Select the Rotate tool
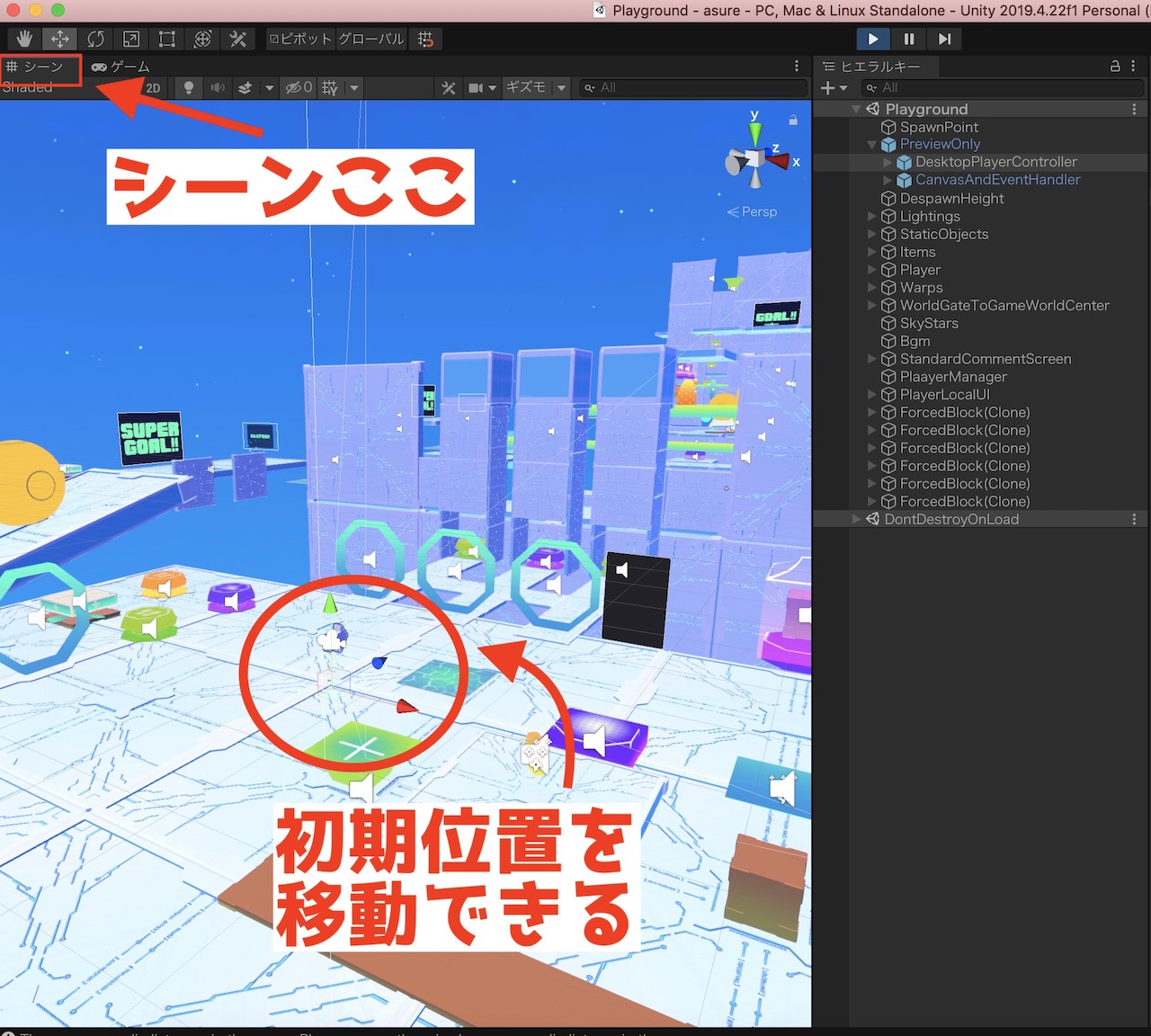Screen dimensions: 1151x1036 tap(95, 39)
